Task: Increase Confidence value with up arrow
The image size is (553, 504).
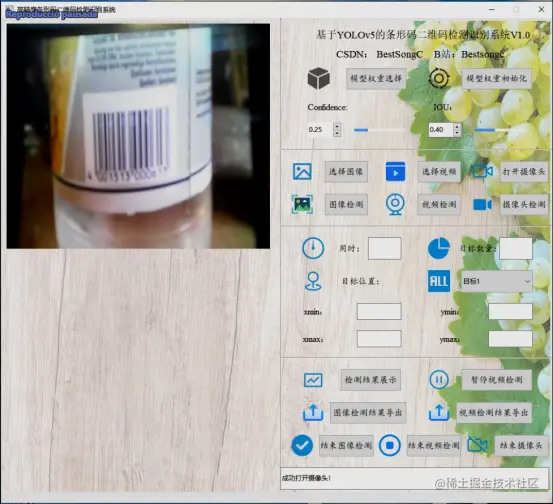Action: [337, 126]
